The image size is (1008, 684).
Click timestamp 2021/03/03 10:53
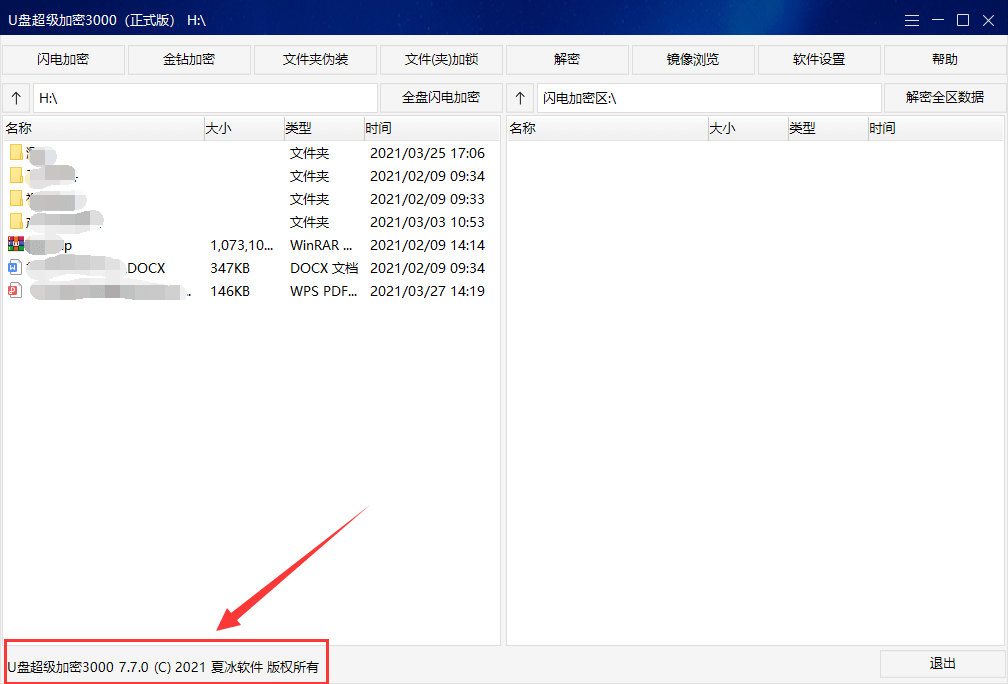click(x=428, y=222)
